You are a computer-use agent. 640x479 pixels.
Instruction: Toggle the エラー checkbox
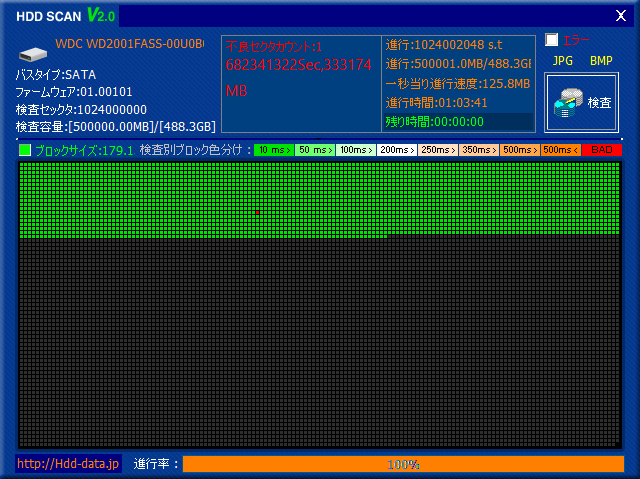[551, 40]
